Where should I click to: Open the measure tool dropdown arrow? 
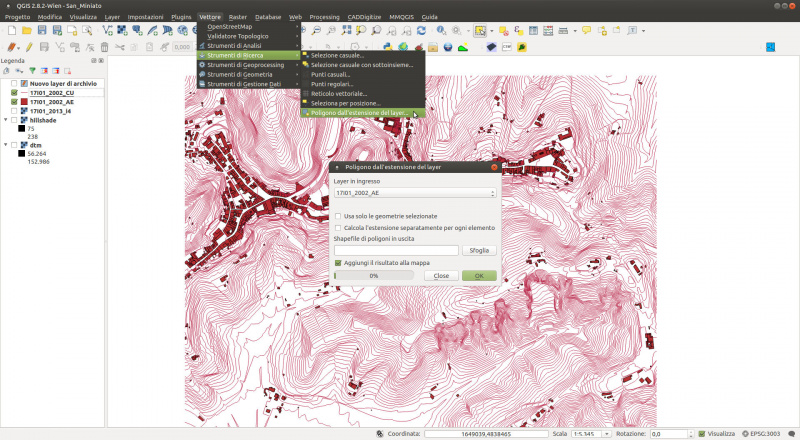(574, 31)
